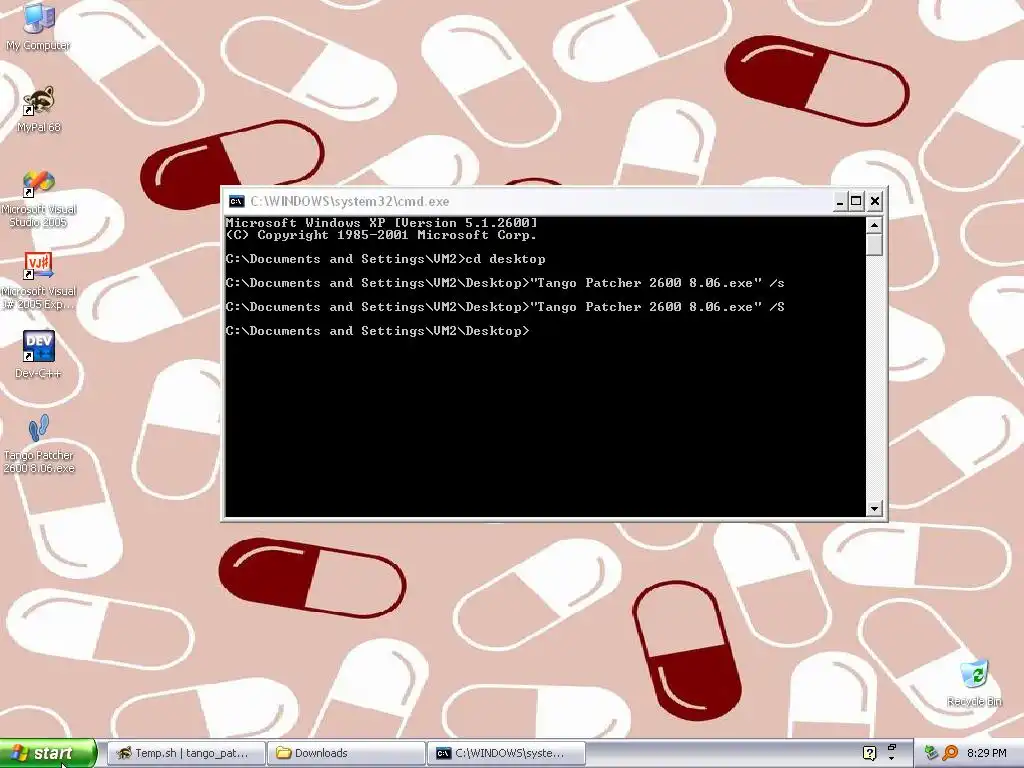
Task: Click the Copyright 1985-2001 Microsoft Corp. line
Action: [381, 235]
